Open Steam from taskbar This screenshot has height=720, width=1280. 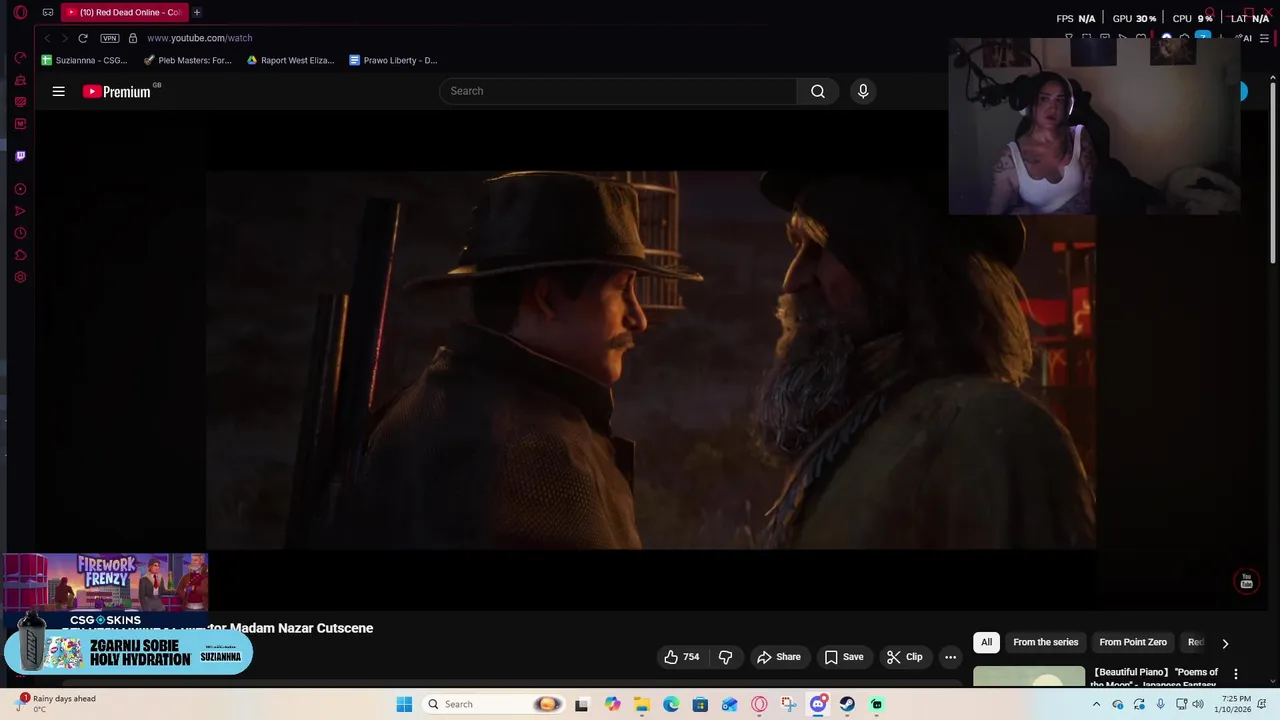[847, 704]
